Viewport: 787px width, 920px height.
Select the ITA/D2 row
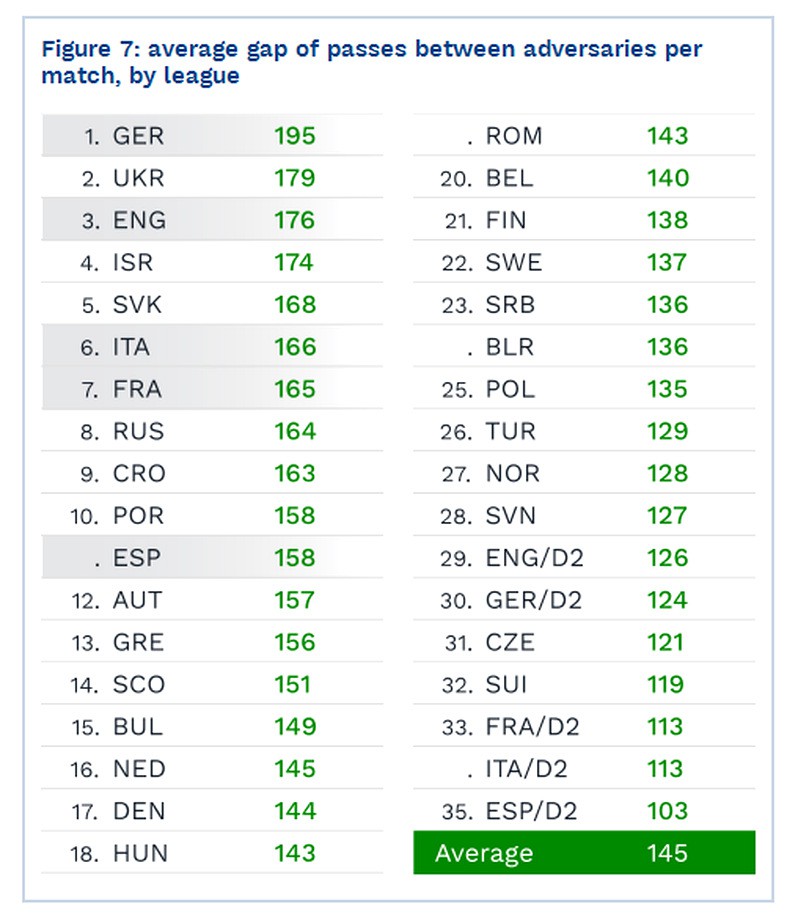[584, 769]
